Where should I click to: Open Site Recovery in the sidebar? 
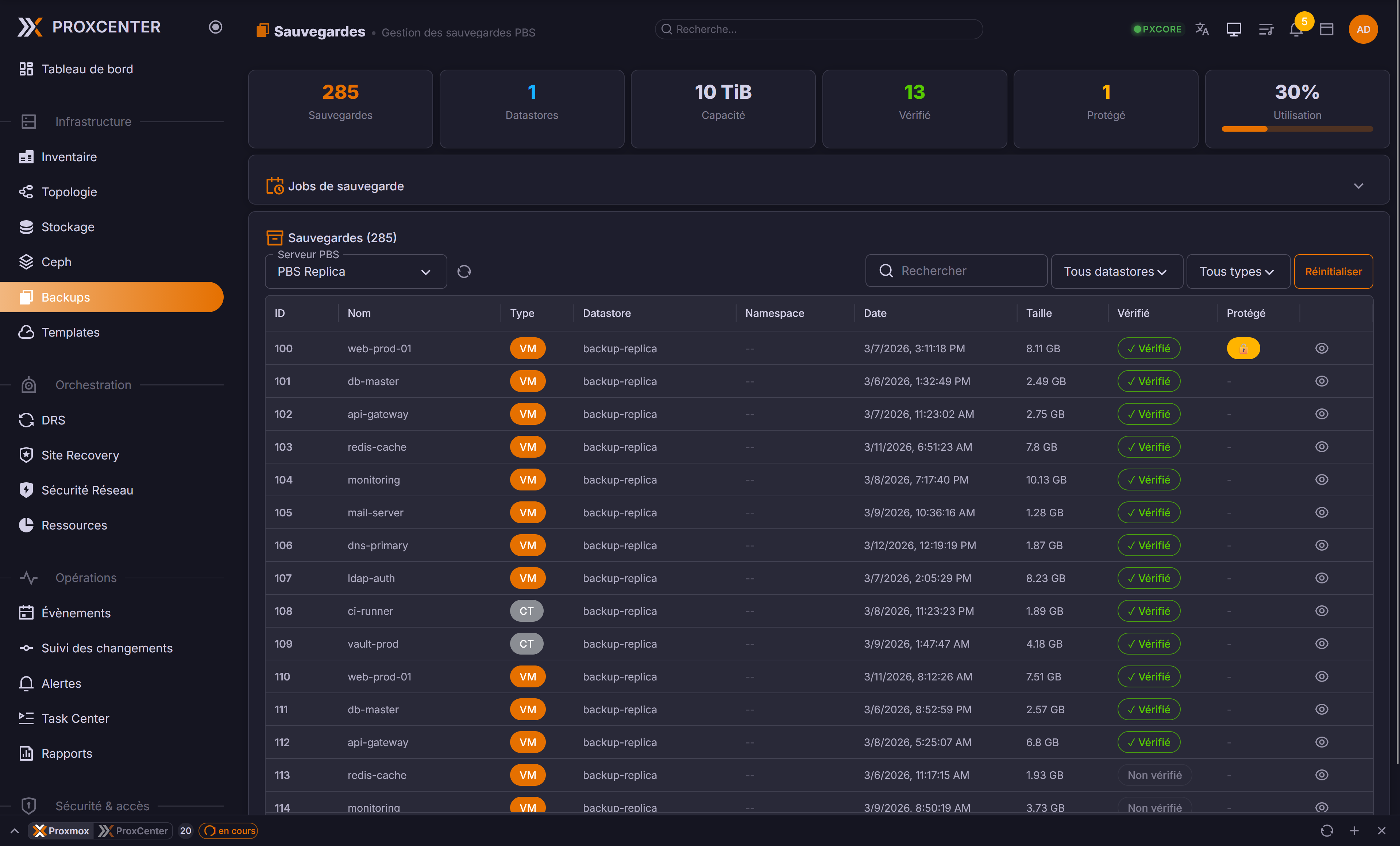point(80,455)
